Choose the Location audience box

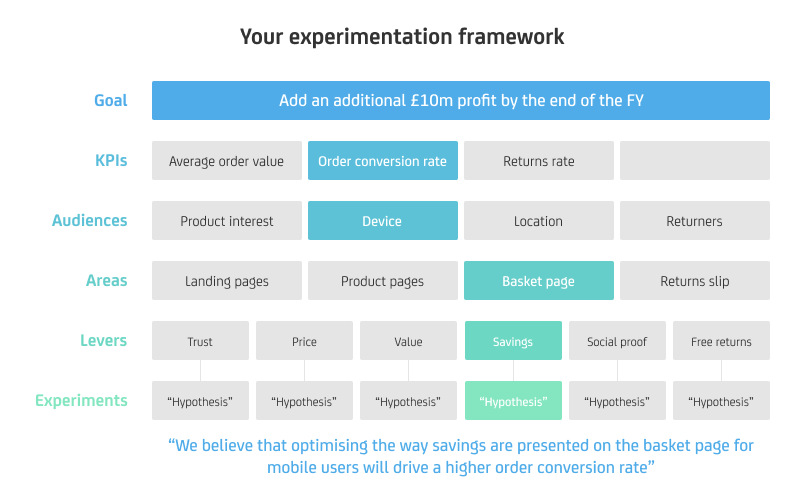[539, 221]
